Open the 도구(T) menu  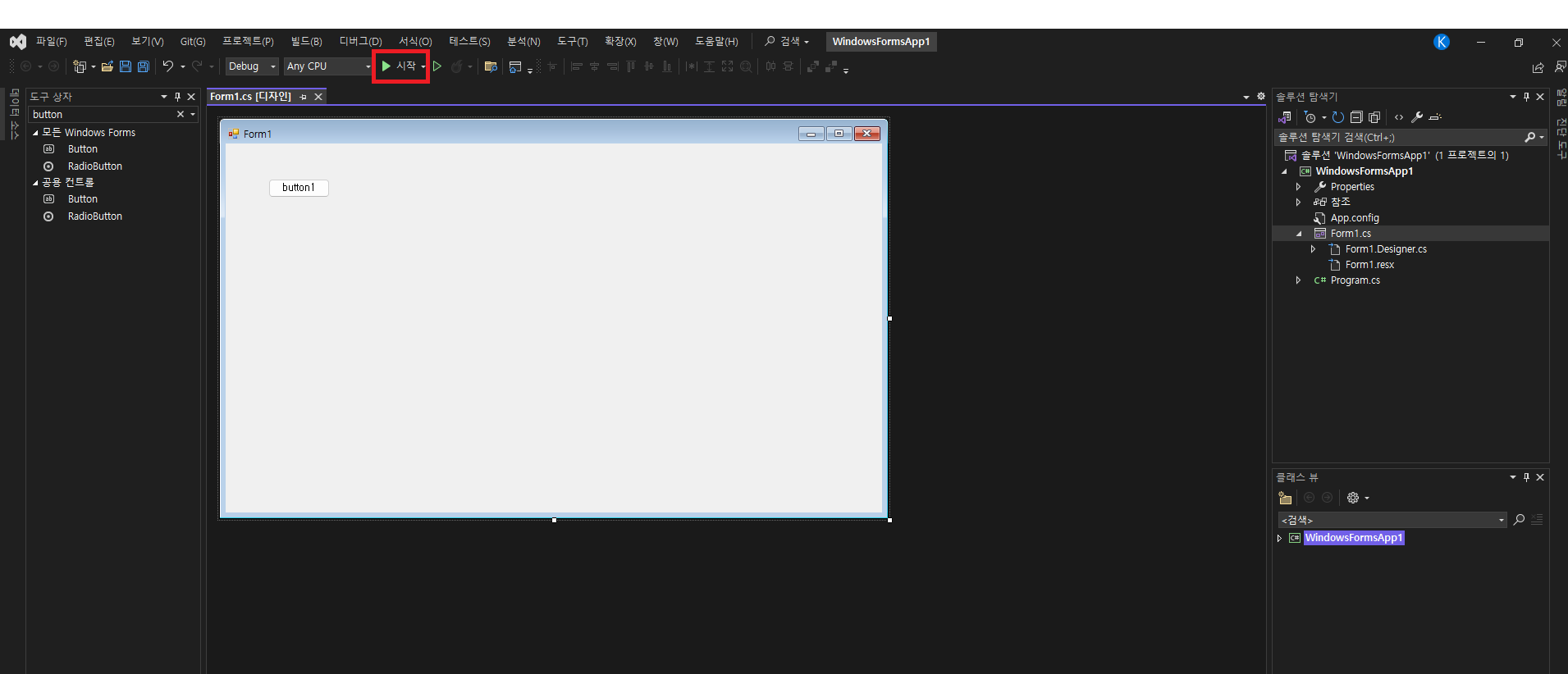point(573,42)
